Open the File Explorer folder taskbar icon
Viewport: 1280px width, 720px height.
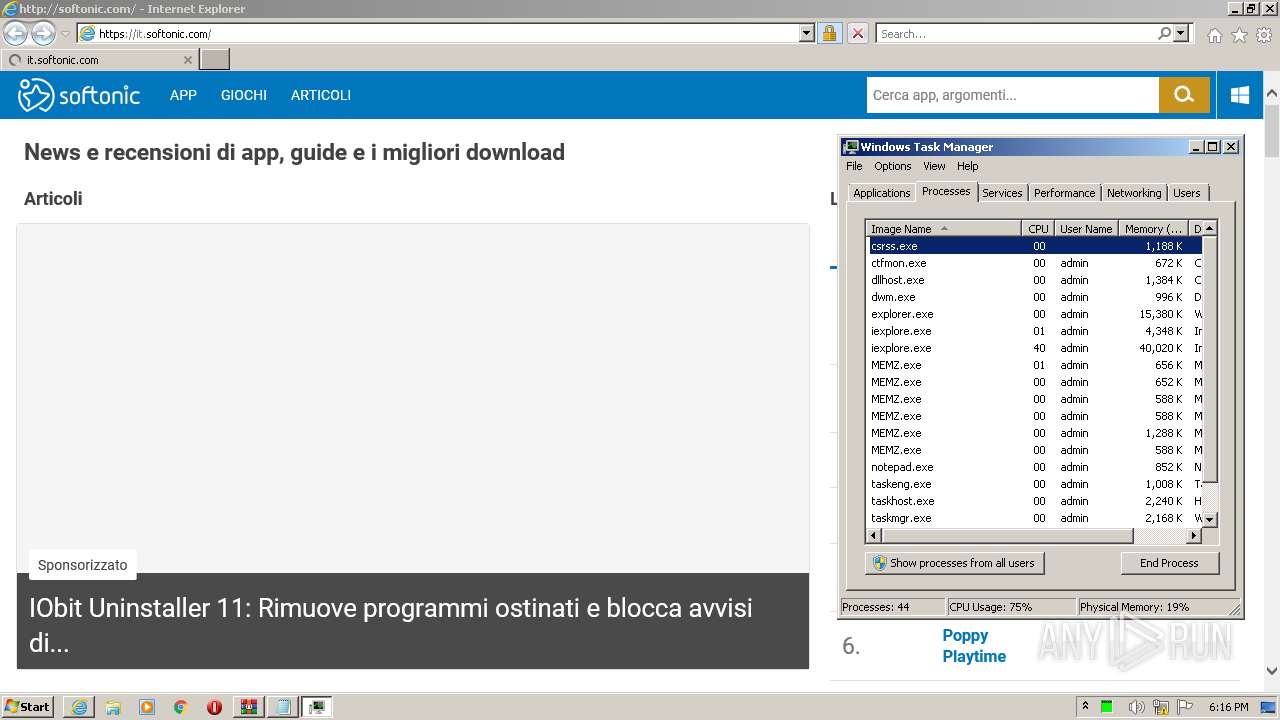[x=113, y=707]
